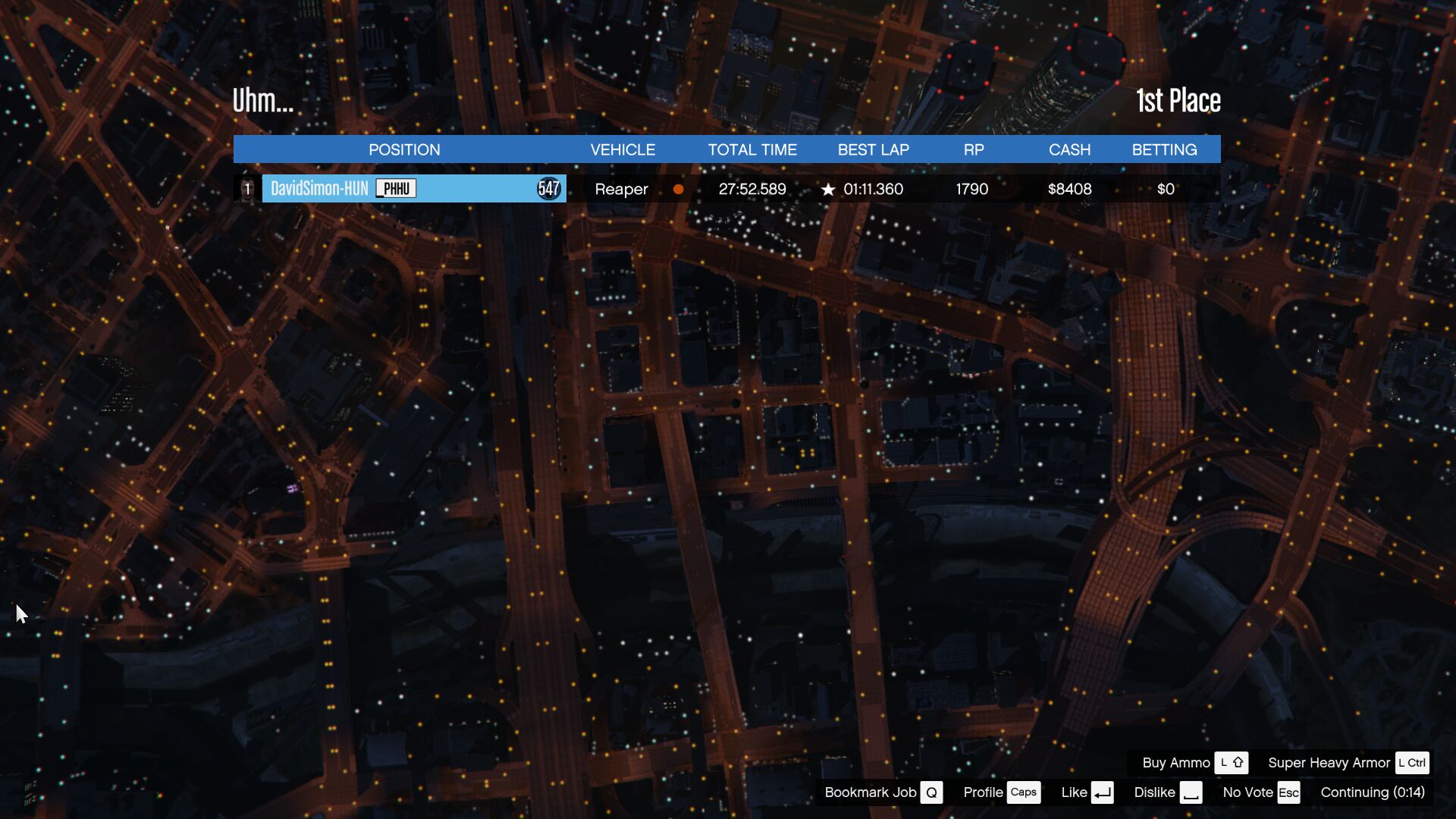Click the orange vehicle color dot
This screenshot has height=819, width=1456.
coord(679,190)
